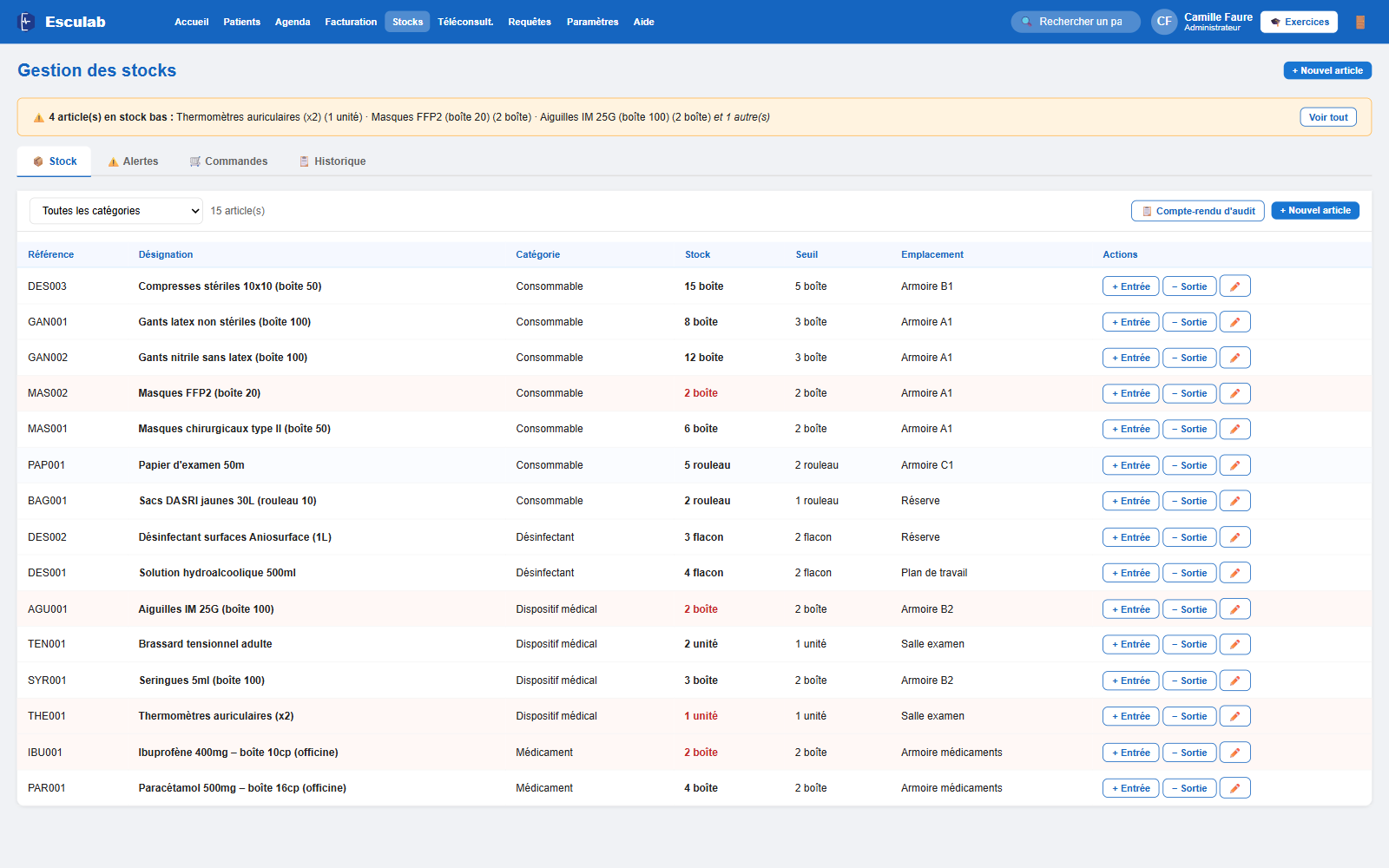Edit the Thermomètres auriculaires article
This screenshot has width=1389, height=868.
coord(1234,716)
